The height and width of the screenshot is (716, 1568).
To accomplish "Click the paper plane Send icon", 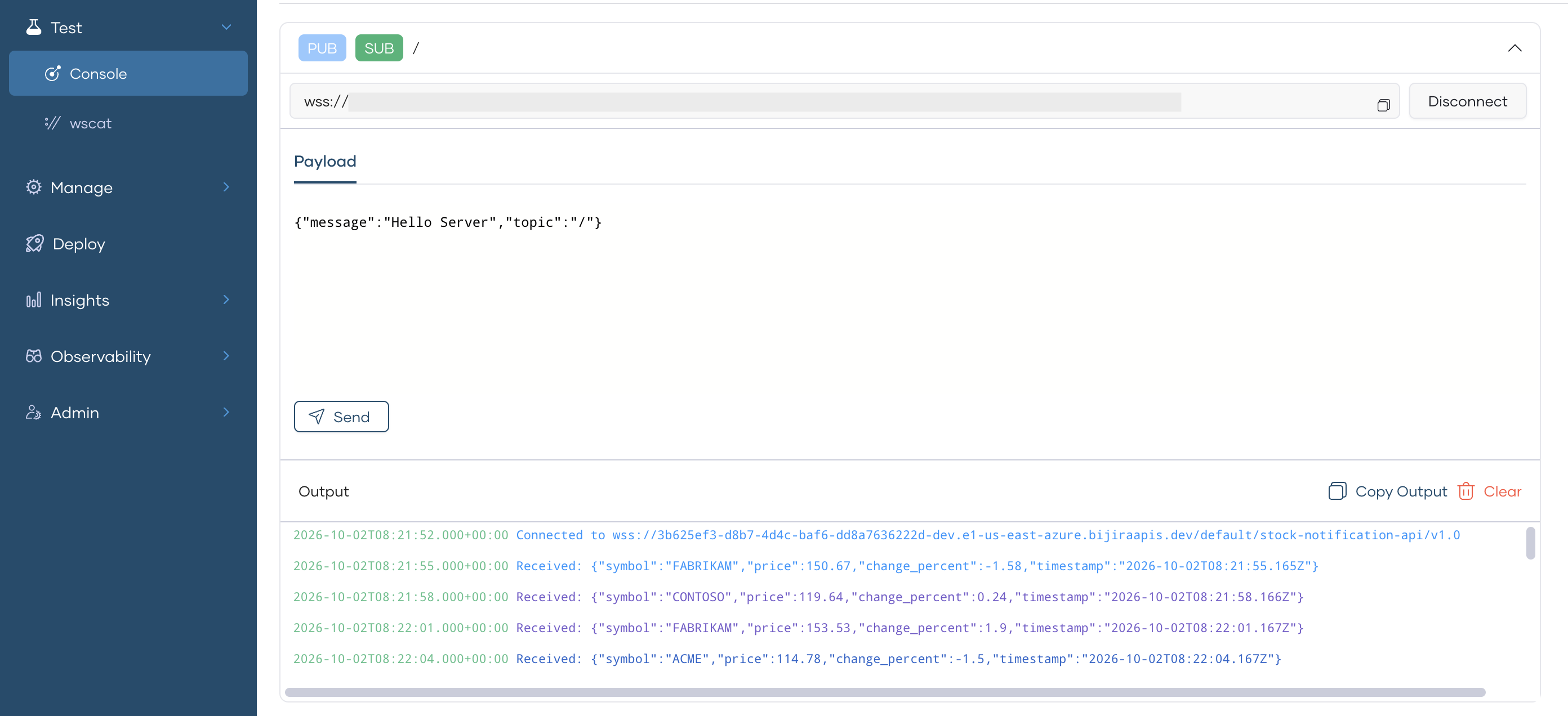I will (x=317, y=416).
